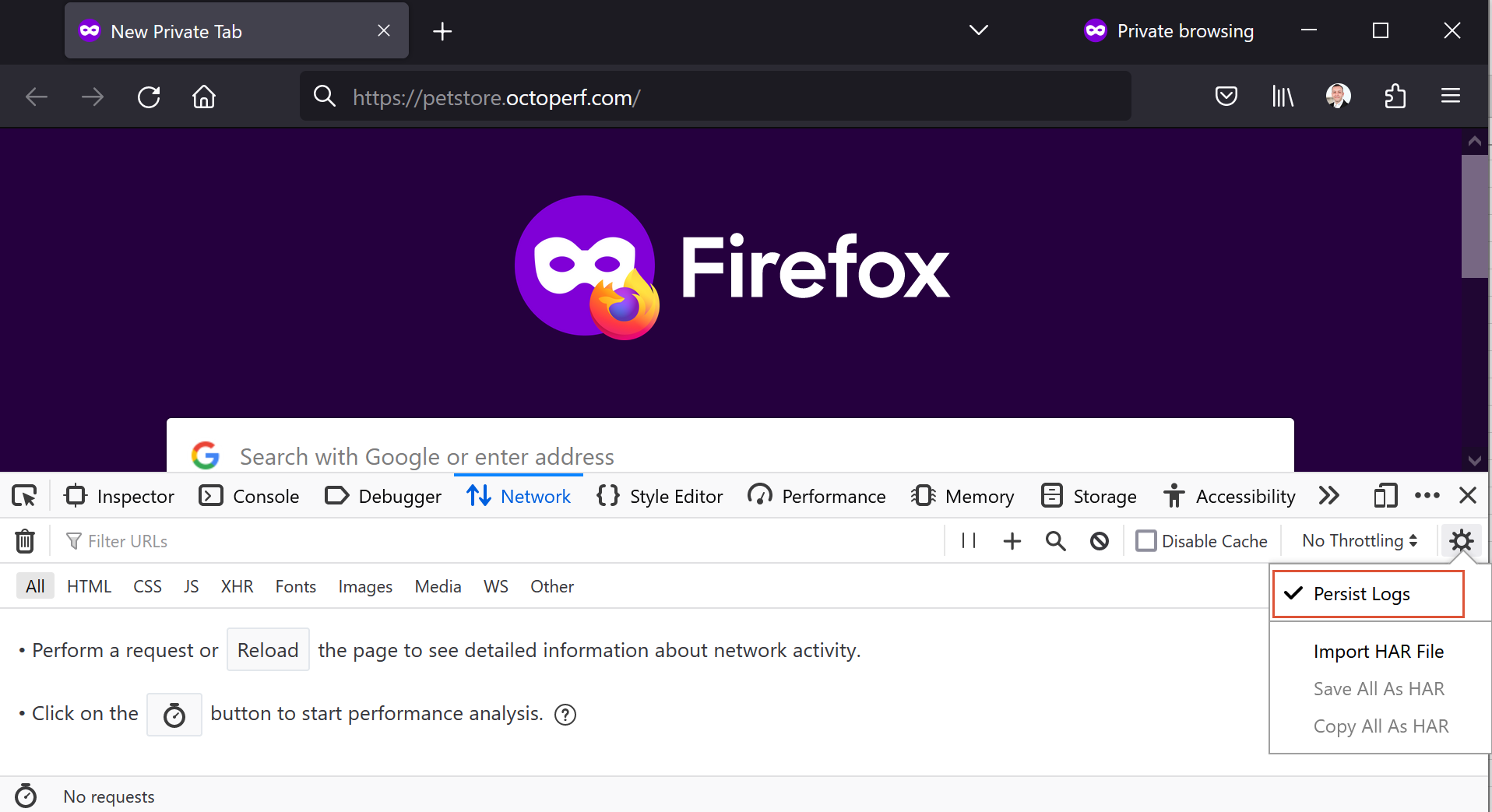Open network settings gear icon
The height and width of the screenshot is (812, 1492).
coord(1462,541)
